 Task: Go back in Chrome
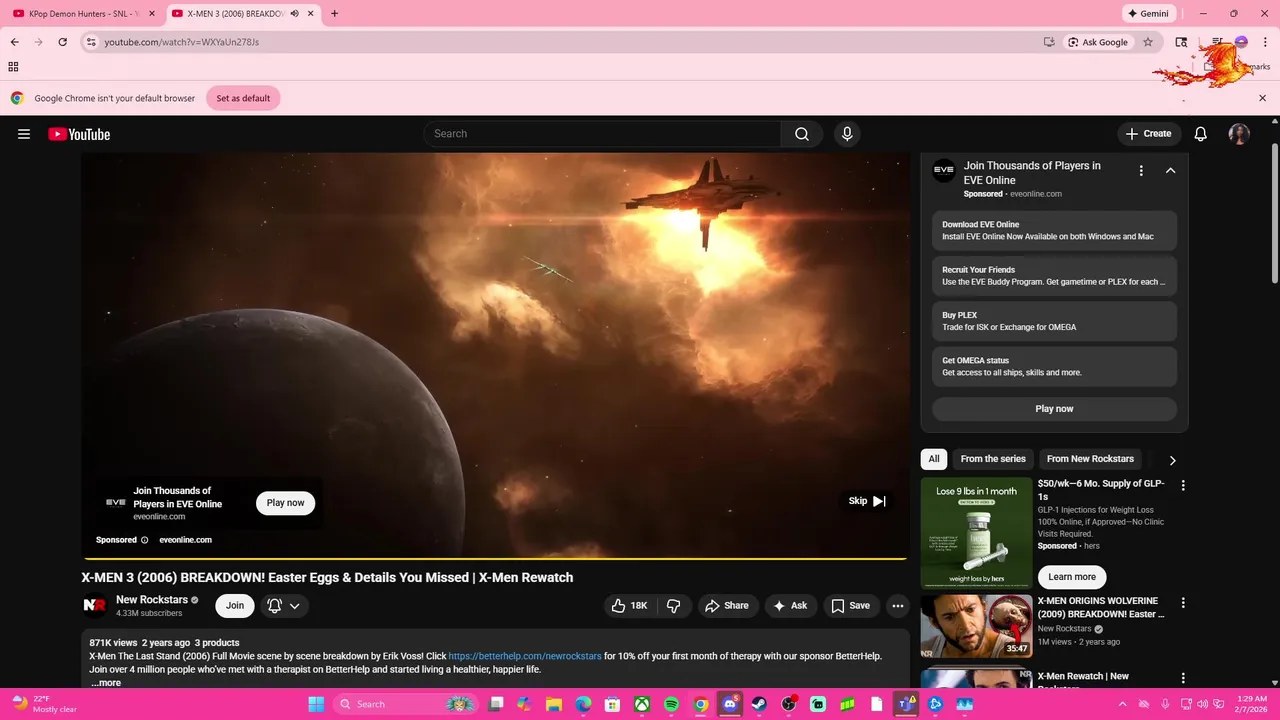coord(14,42)
